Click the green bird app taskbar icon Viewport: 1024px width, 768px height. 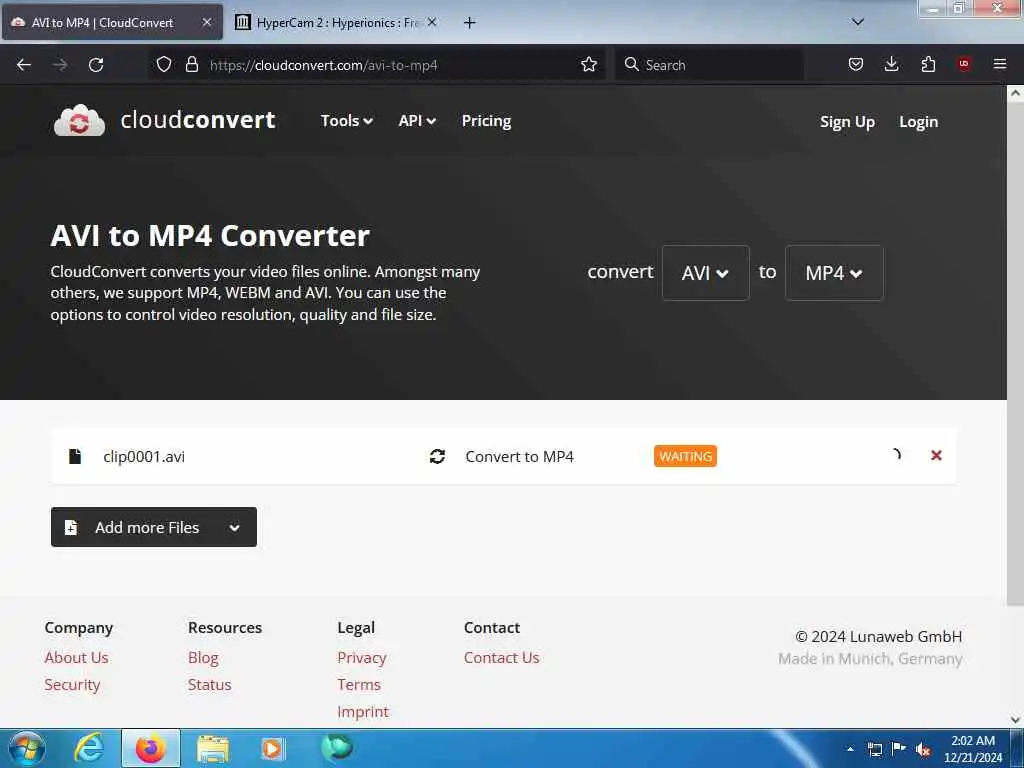click(336, 748)
